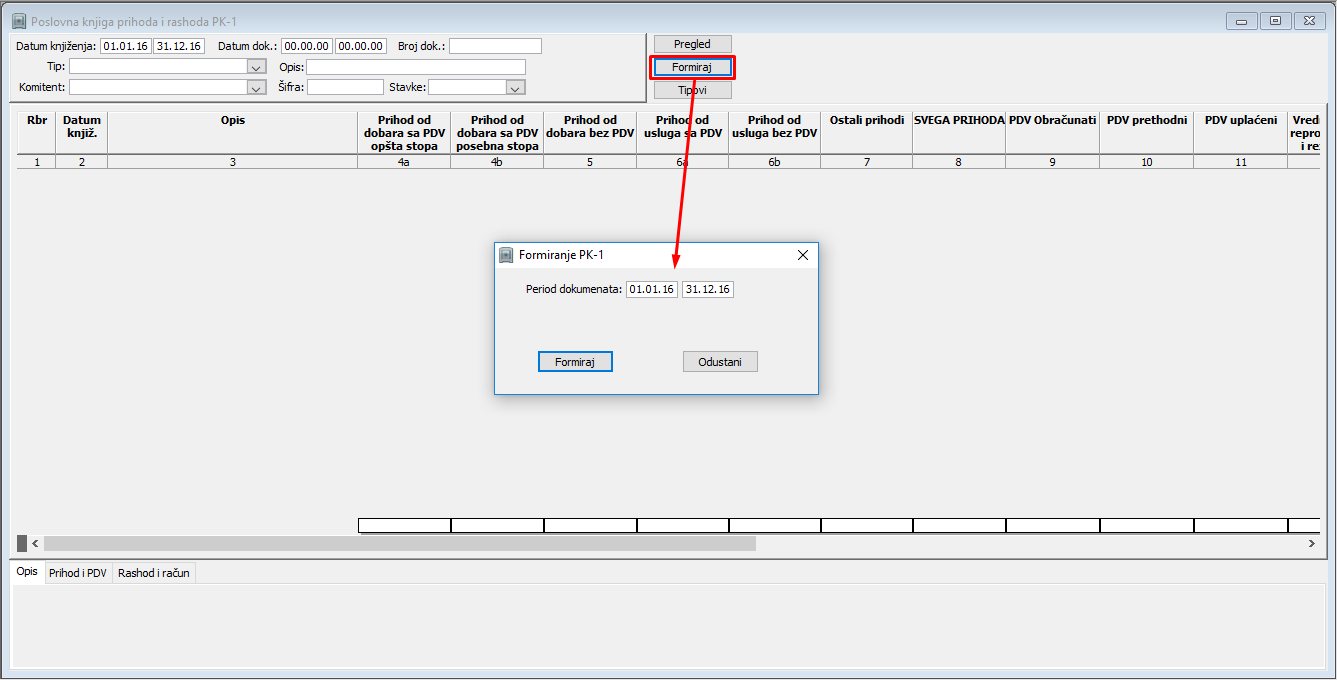This screenshot has width=1337, height=680.
Task: Open Tipovi from the main window
Action: 692,90
